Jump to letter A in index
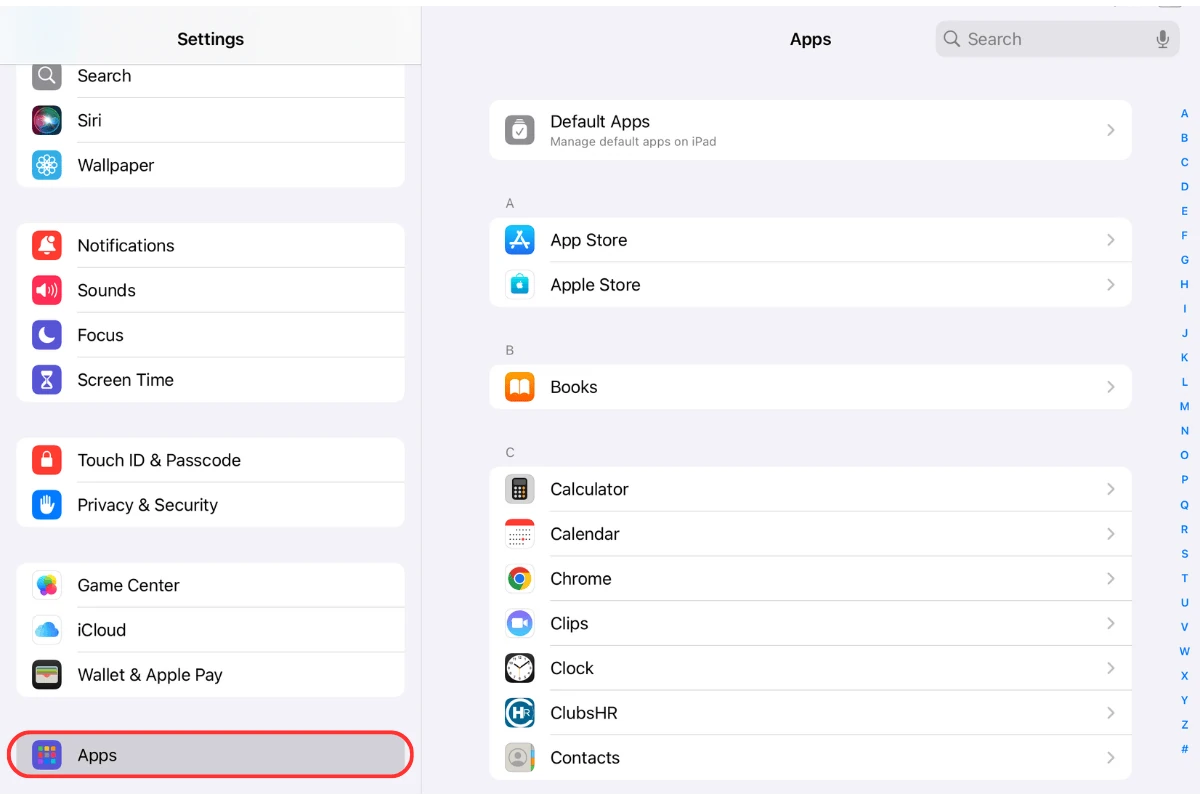The width and height of the screenshot is (1200, 800). 1184,114
